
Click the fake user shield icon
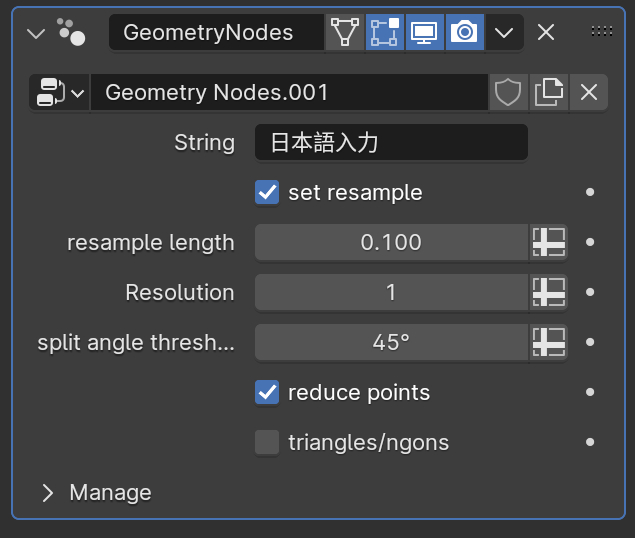point(508,93)
